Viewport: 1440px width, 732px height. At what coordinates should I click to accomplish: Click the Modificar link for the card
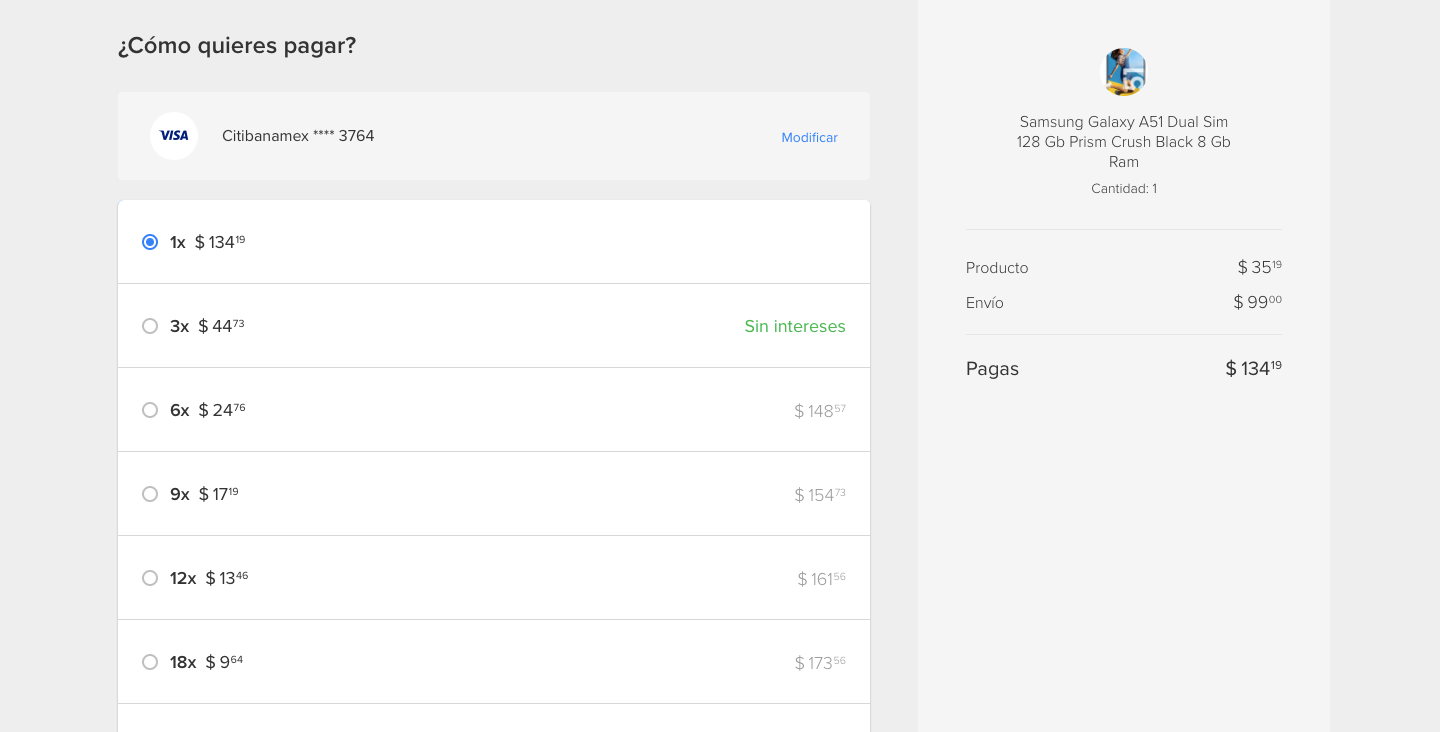click(809, 137)
